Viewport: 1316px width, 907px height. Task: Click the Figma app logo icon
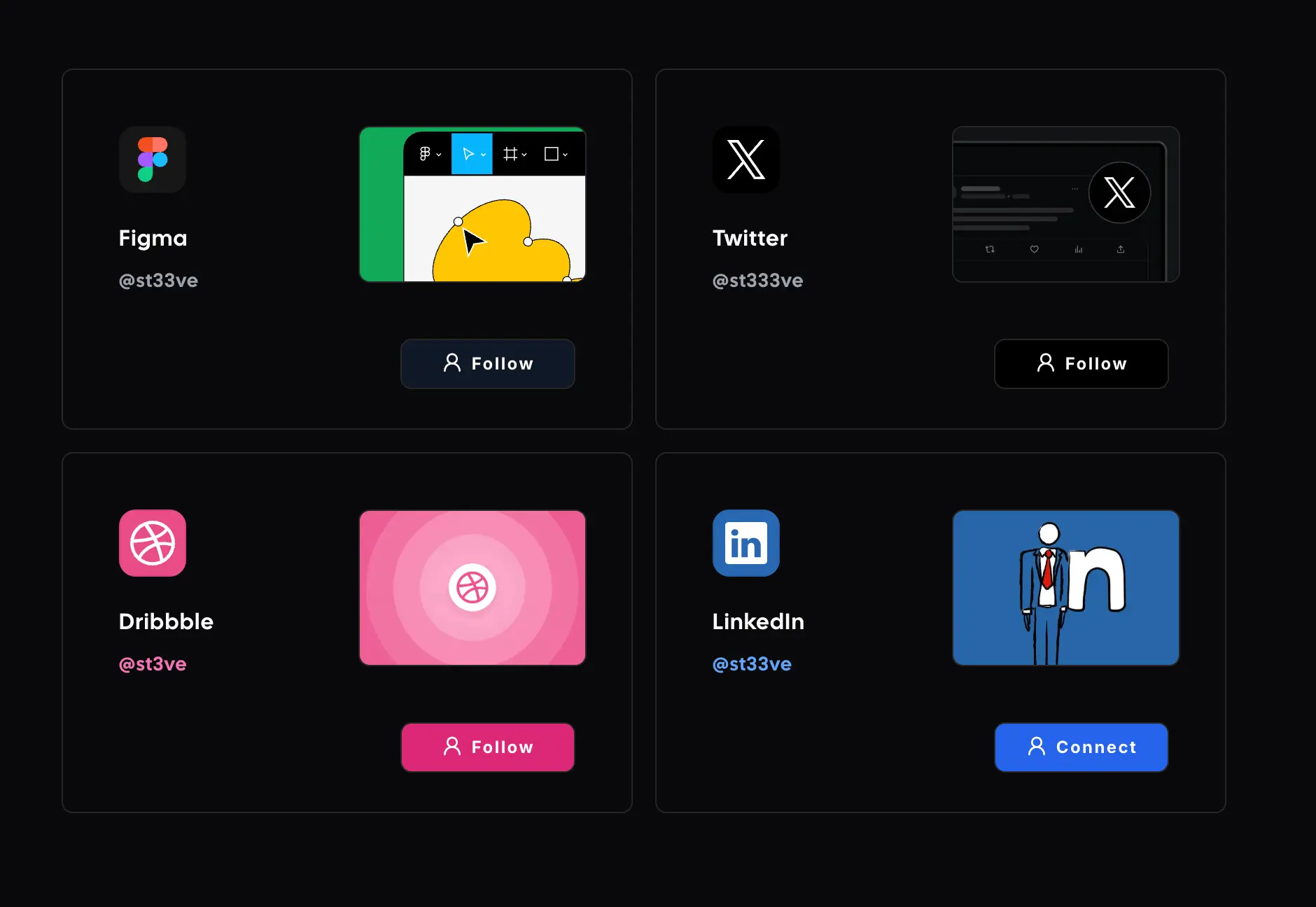pos(153,160)
